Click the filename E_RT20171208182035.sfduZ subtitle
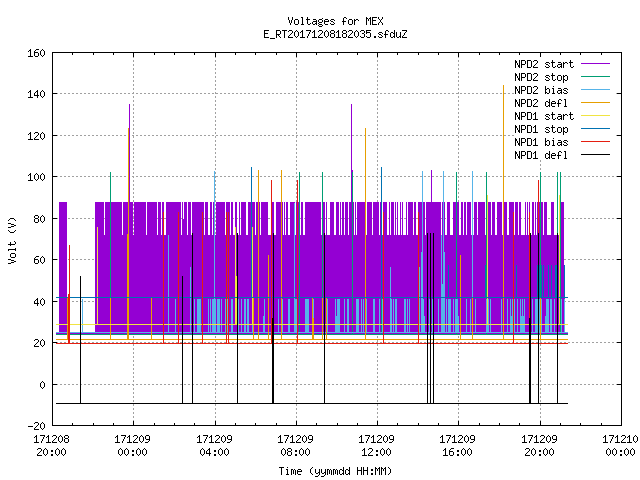Image resolution: width=640 pixels, height=480 pixels. [335, 34]
